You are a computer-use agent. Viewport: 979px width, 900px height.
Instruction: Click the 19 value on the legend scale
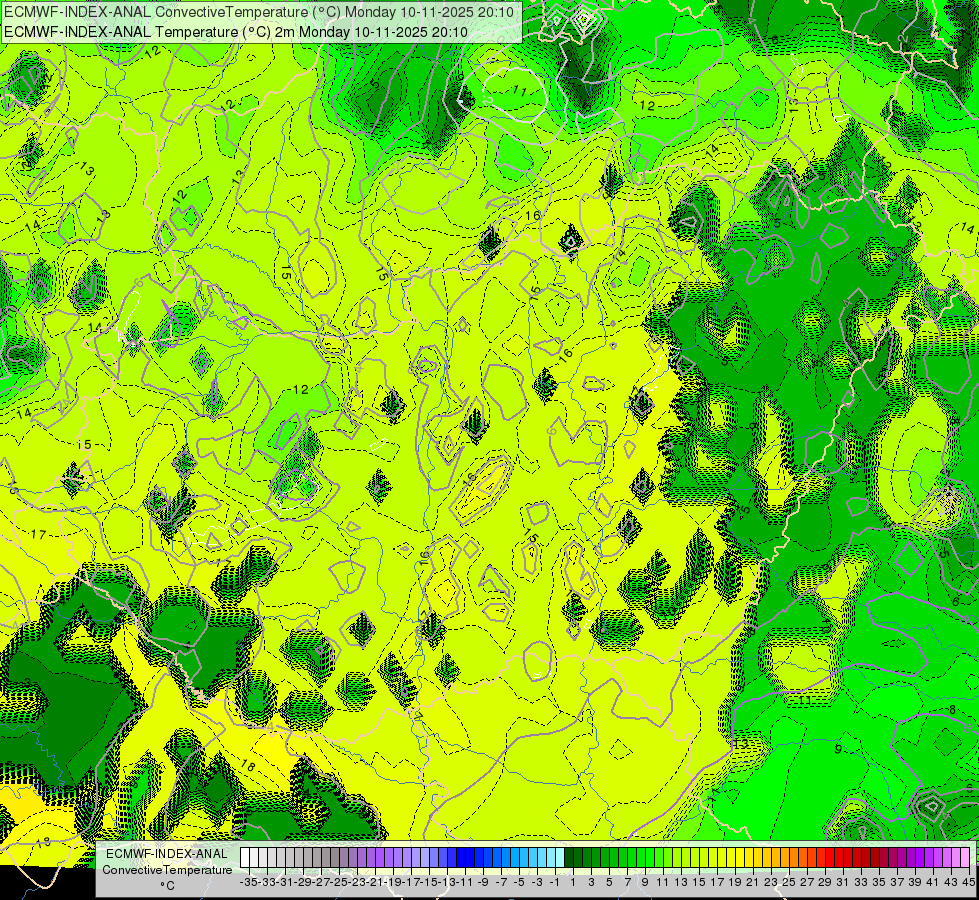735,883
